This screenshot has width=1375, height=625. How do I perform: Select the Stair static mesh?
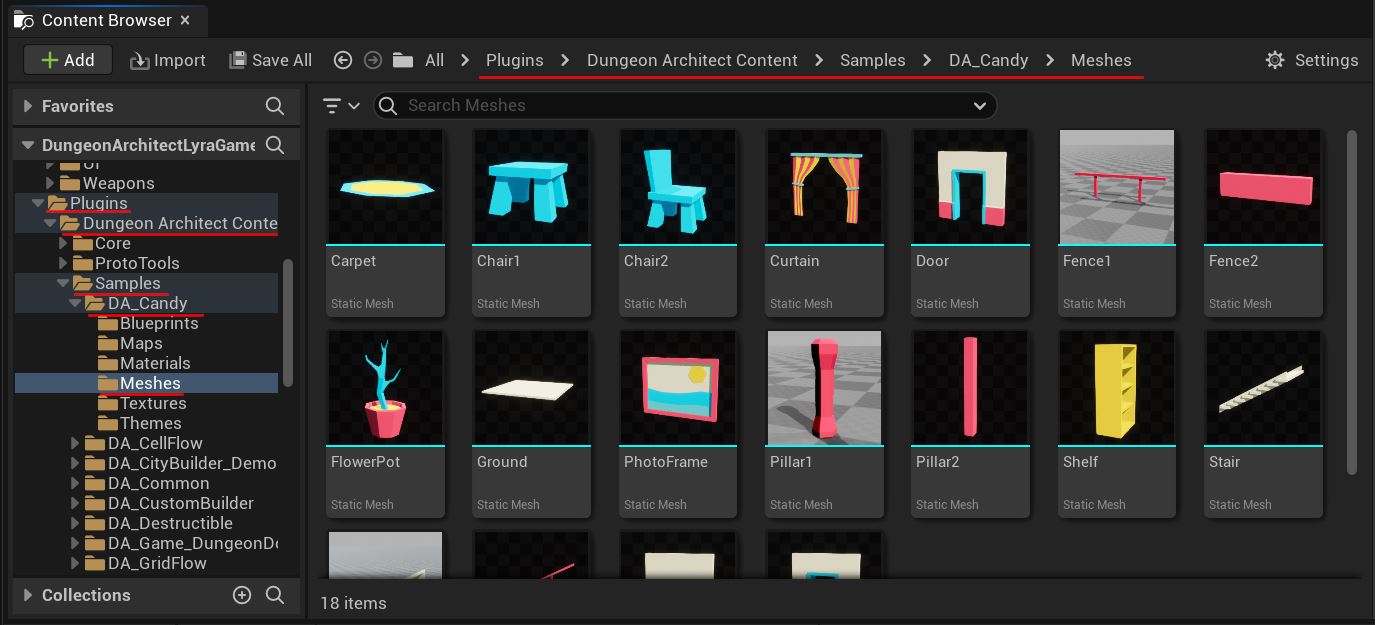(x=1263, y=424)
